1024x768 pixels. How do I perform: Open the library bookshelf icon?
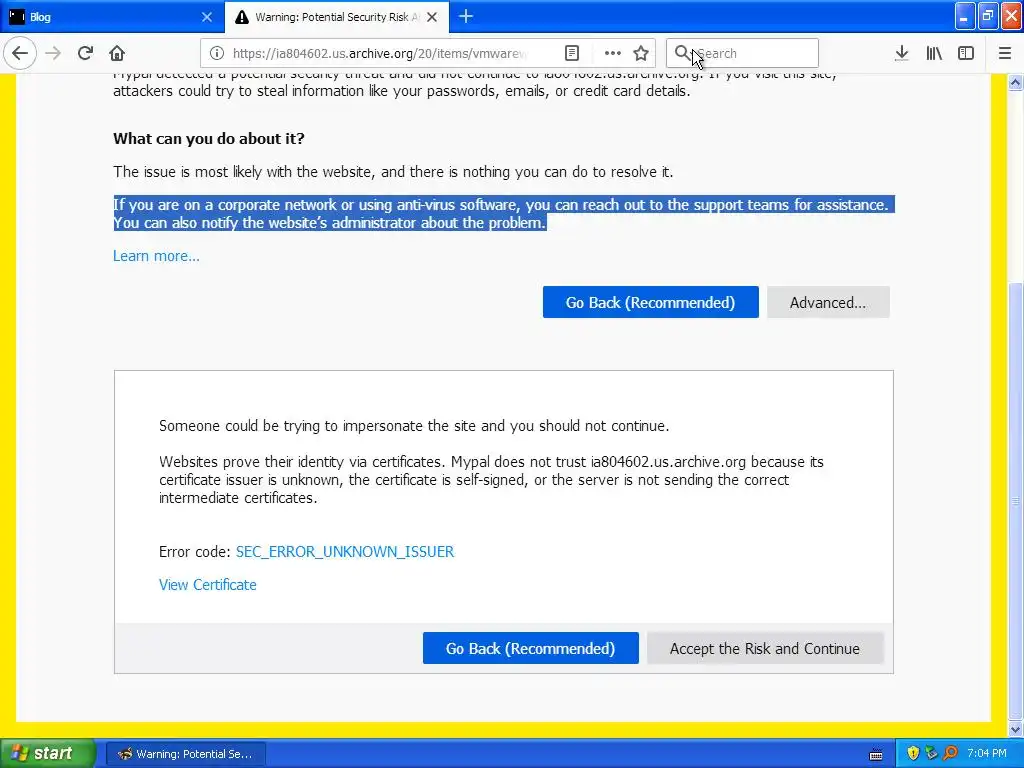click(x=934, y=53)
